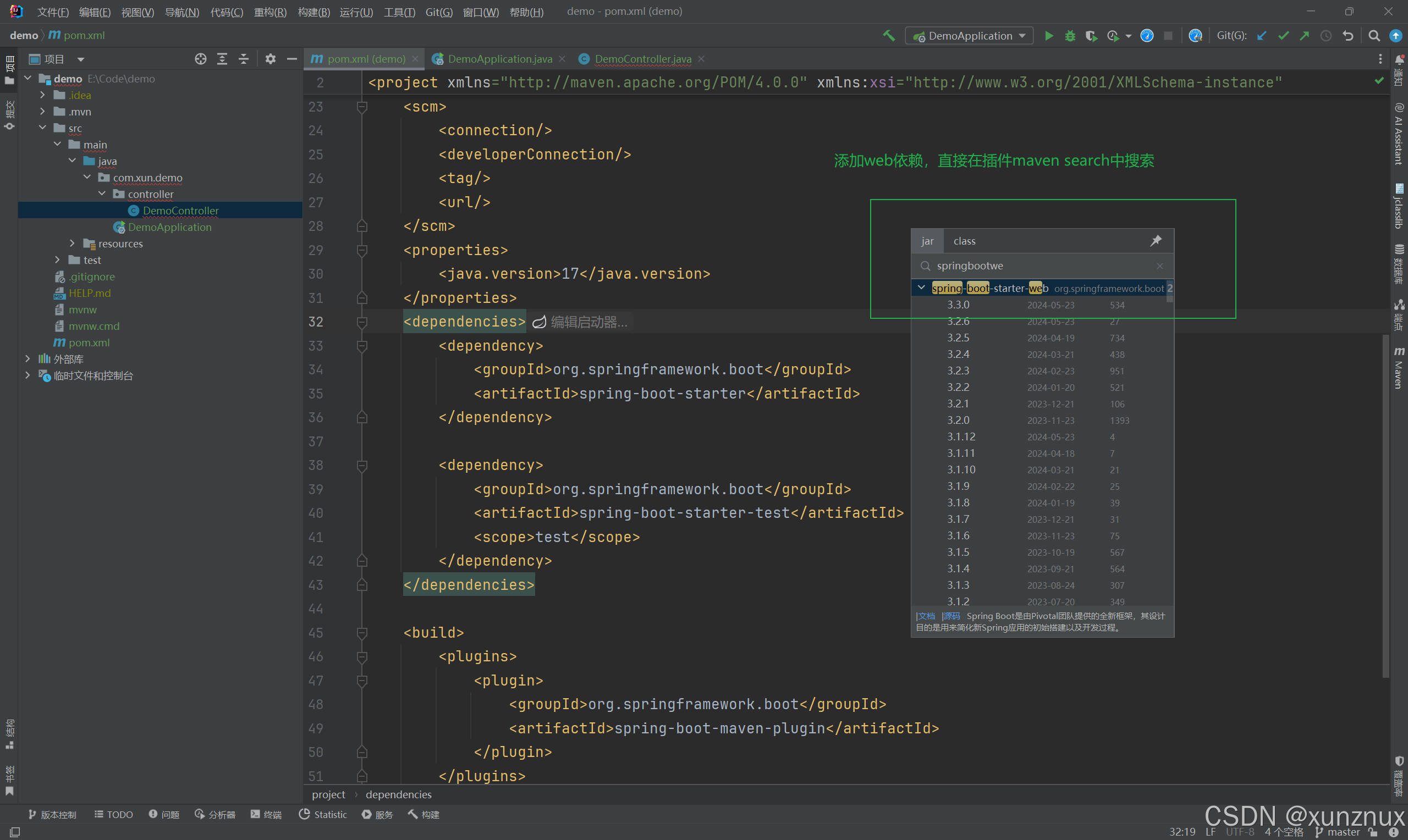Commit changes with the green checkmark
Screen dimensions: 1408x840
(1283, 36)
